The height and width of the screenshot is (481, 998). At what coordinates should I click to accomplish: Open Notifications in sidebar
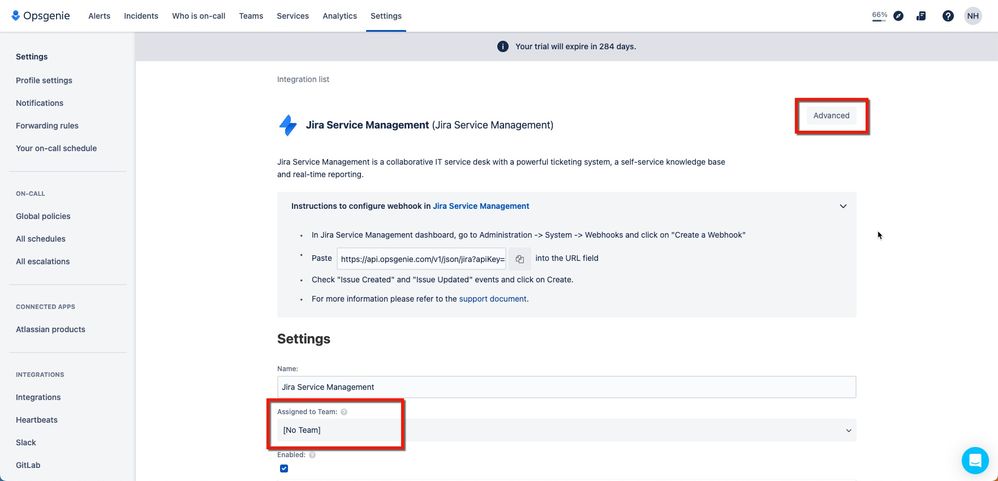click(39, 103)
